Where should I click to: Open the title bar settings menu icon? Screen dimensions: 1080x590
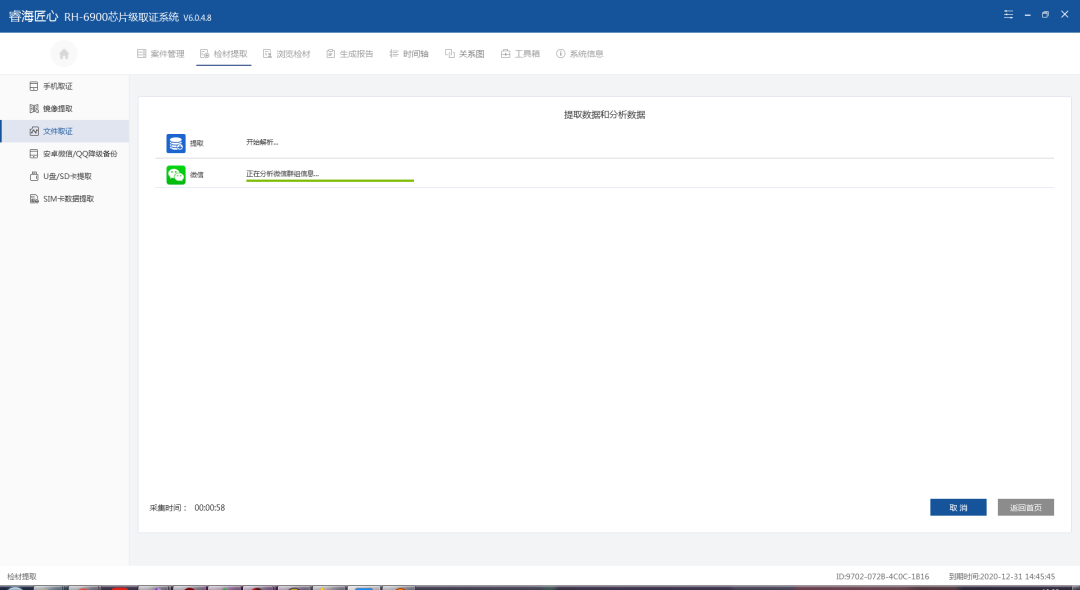(1008, 14)
